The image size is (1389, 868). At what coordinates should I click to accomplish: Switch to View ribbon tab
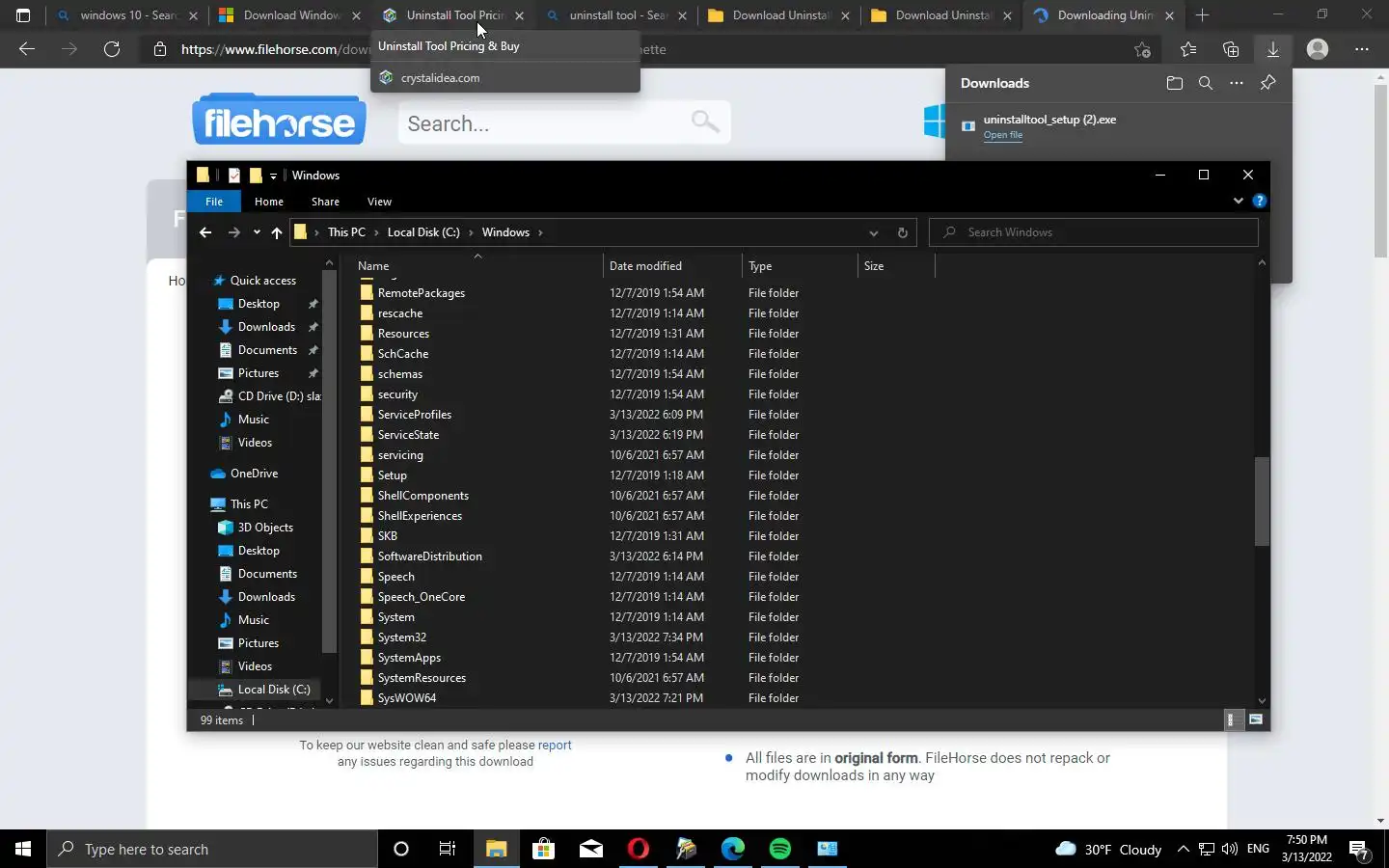click(379, 202)
